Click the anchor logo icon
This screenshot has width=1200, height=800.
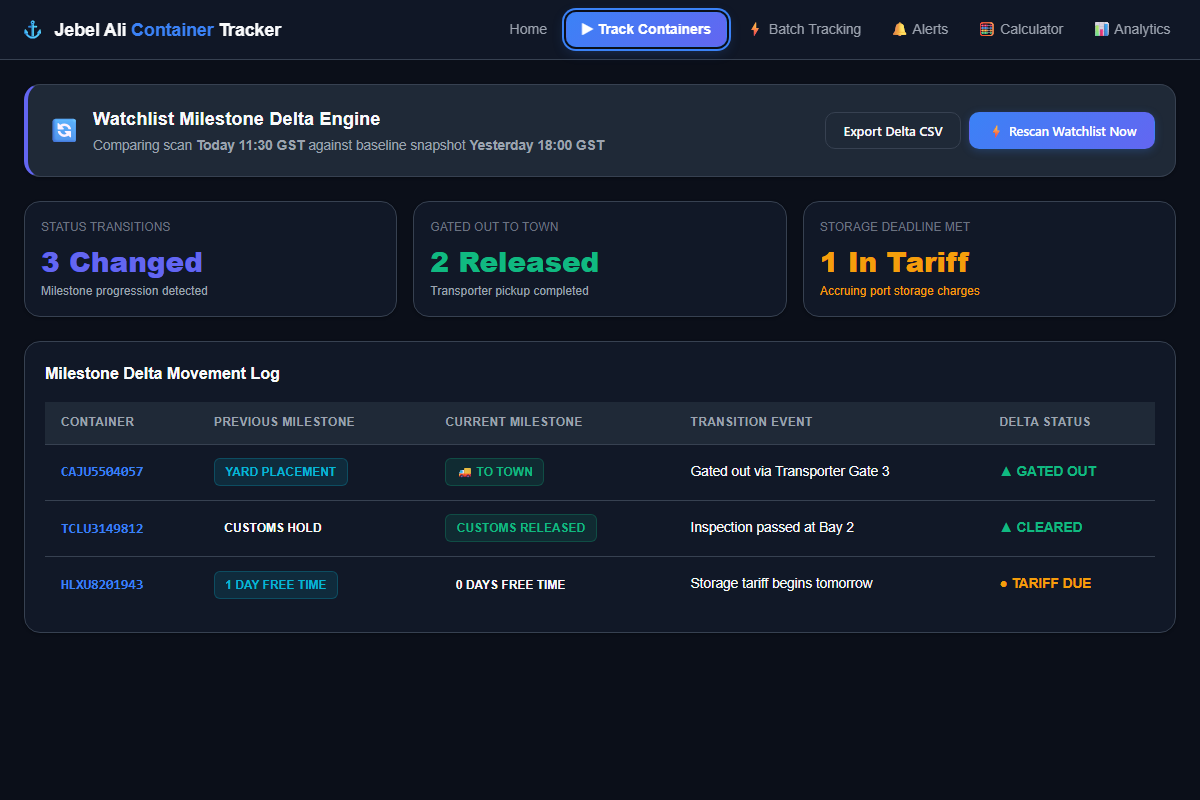pyautogui.click(x=33, y=30)
